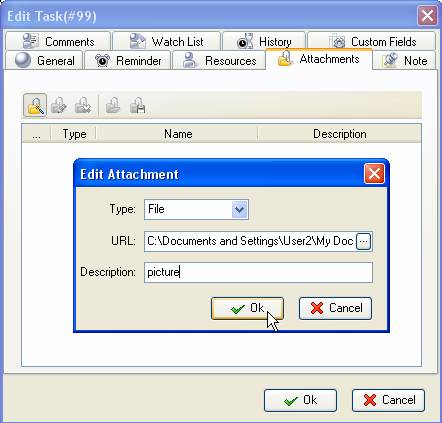The height and width of the screenshot is (423, 442).
Task: Close Edit Attachment with the X button
Action: [374, 174]
